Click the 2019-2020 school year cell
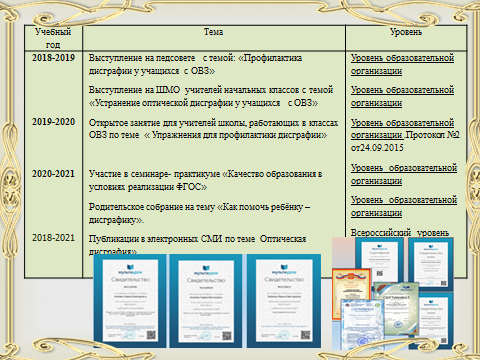This screenshot has height=360, width=480. 53,122
